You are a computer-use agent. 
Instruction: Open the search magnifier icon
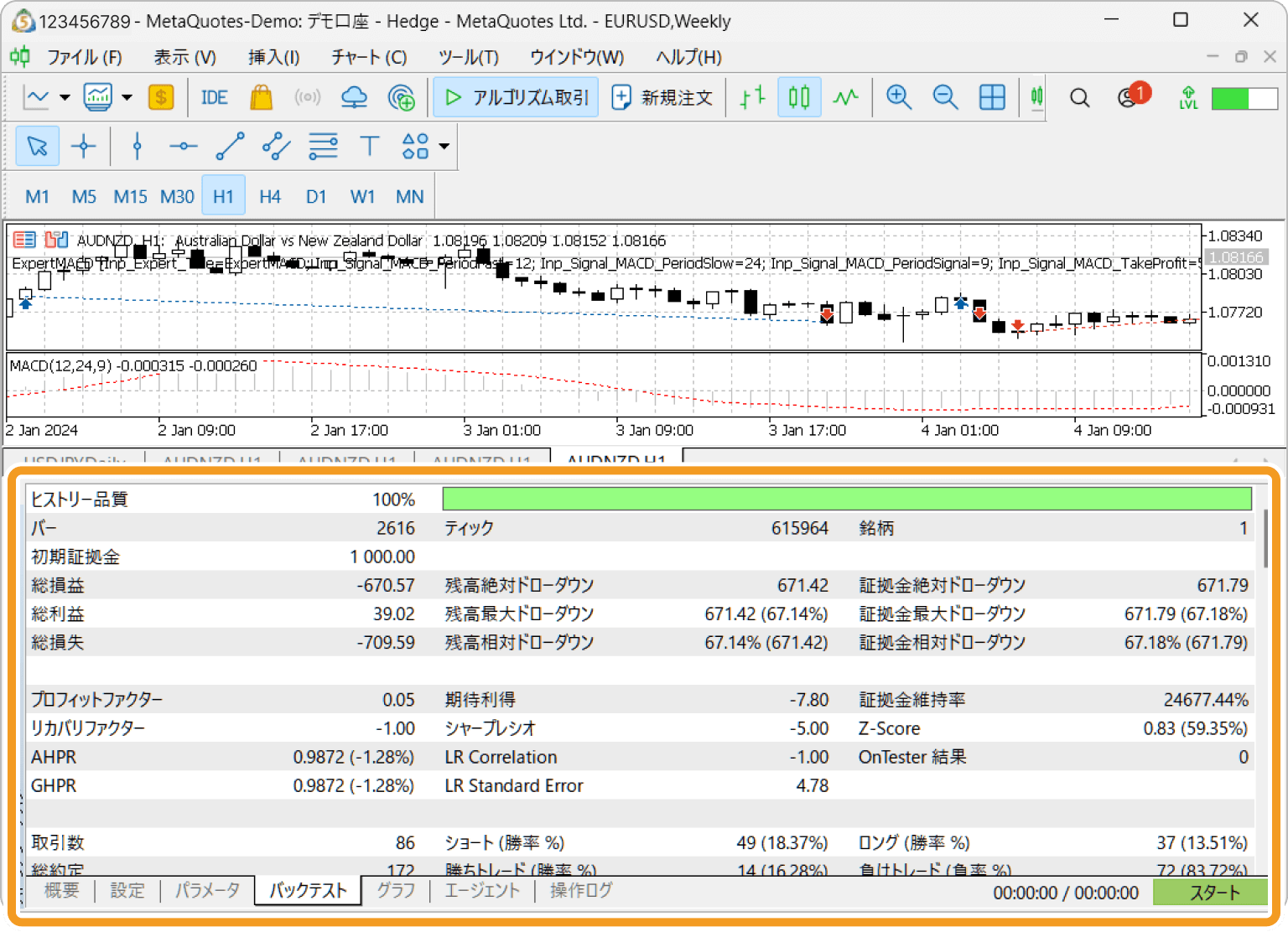(1080, 98)
